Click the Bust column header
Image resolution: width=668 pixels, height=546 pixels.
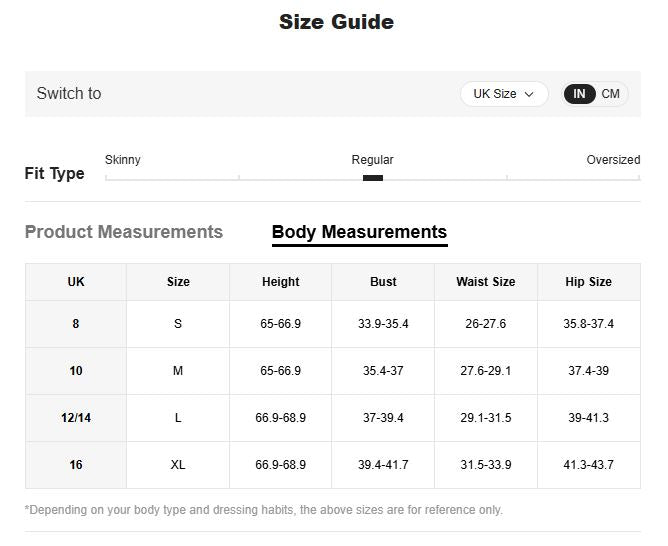click(383, 282)
